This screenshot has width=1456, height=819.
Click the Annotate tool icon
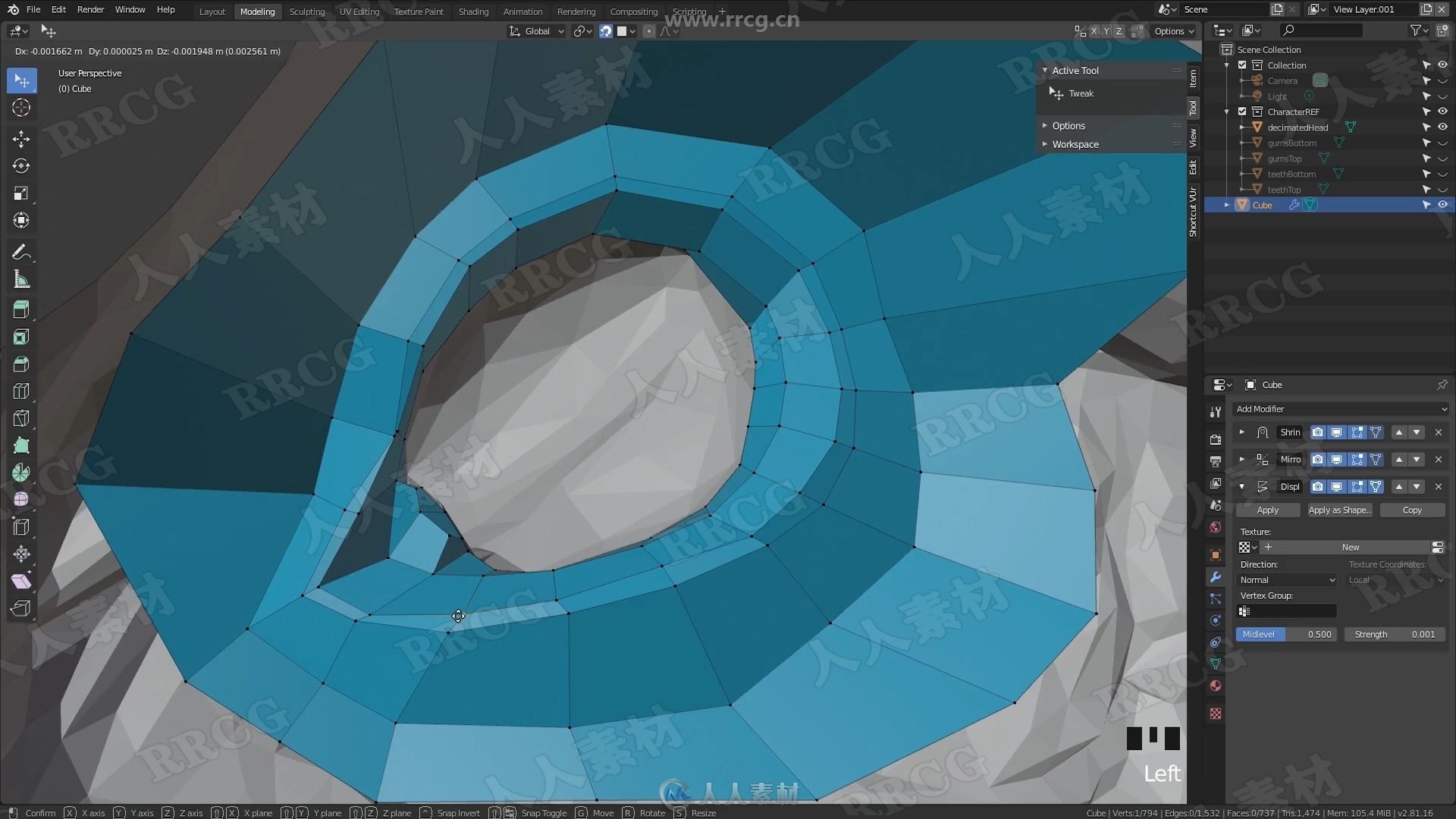pos(21,250)
